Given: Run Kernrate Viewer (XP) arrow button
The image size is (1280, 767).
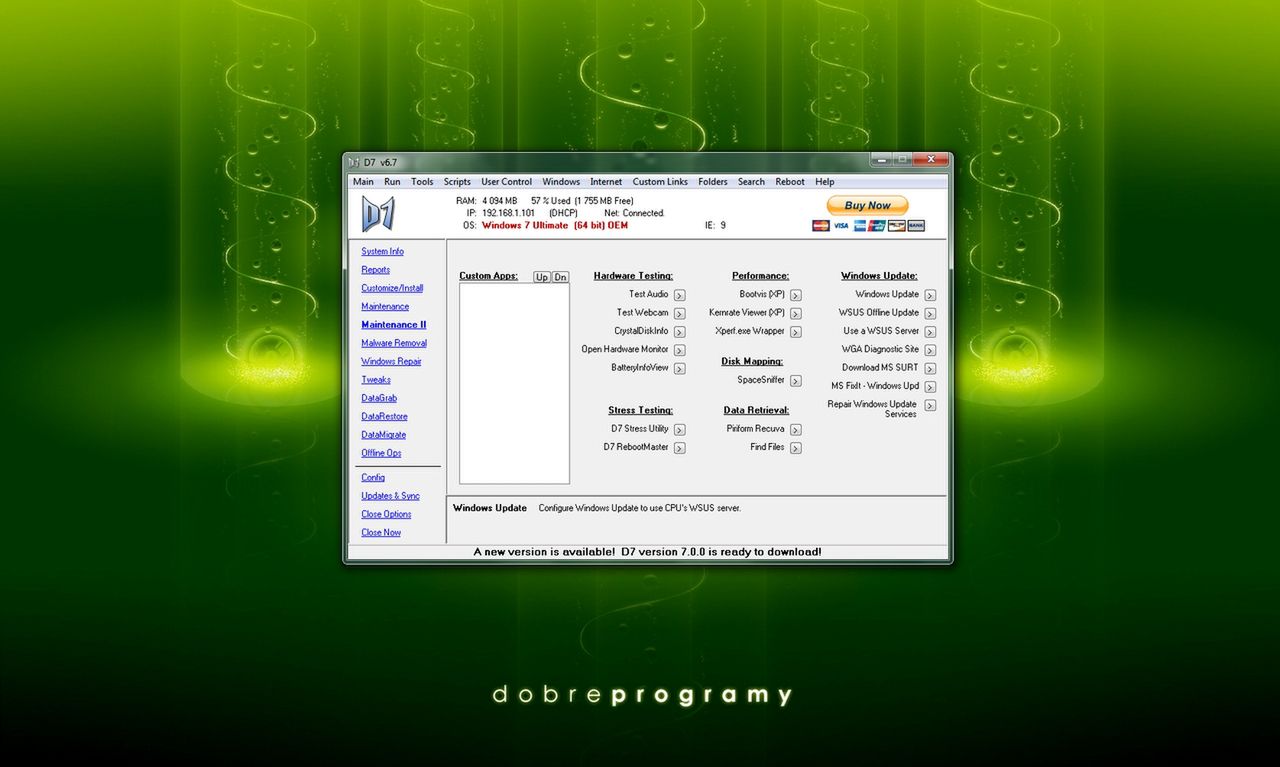Looking at the screenshot, I should point(795,313).
